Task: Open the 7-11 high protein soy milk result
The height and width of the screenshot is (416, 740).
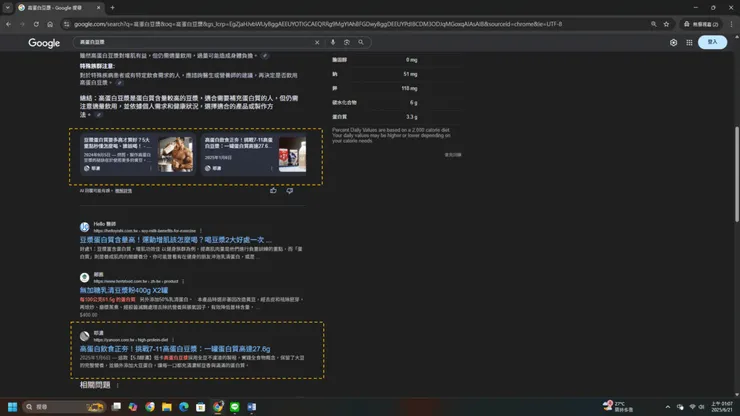Action: (x=175, y=349)
